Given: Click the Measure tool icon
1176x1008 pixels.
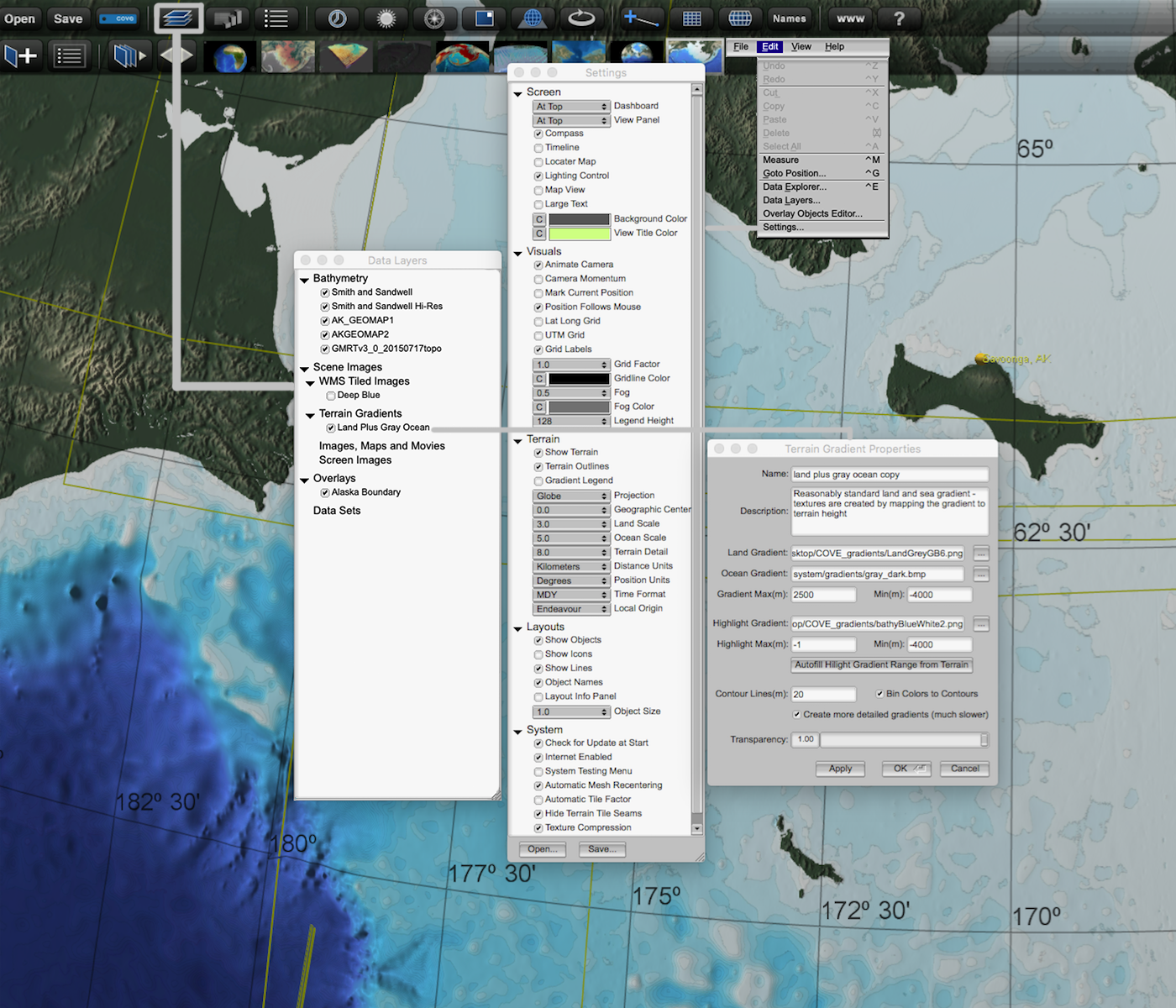Looking at the screenshot, I should click(x=641, y=18).
